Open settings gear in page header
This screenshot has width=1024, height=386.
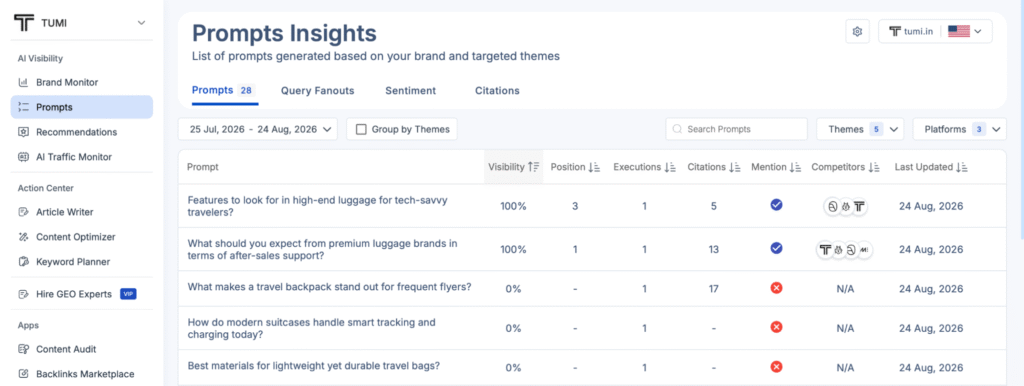pos(857,31)
